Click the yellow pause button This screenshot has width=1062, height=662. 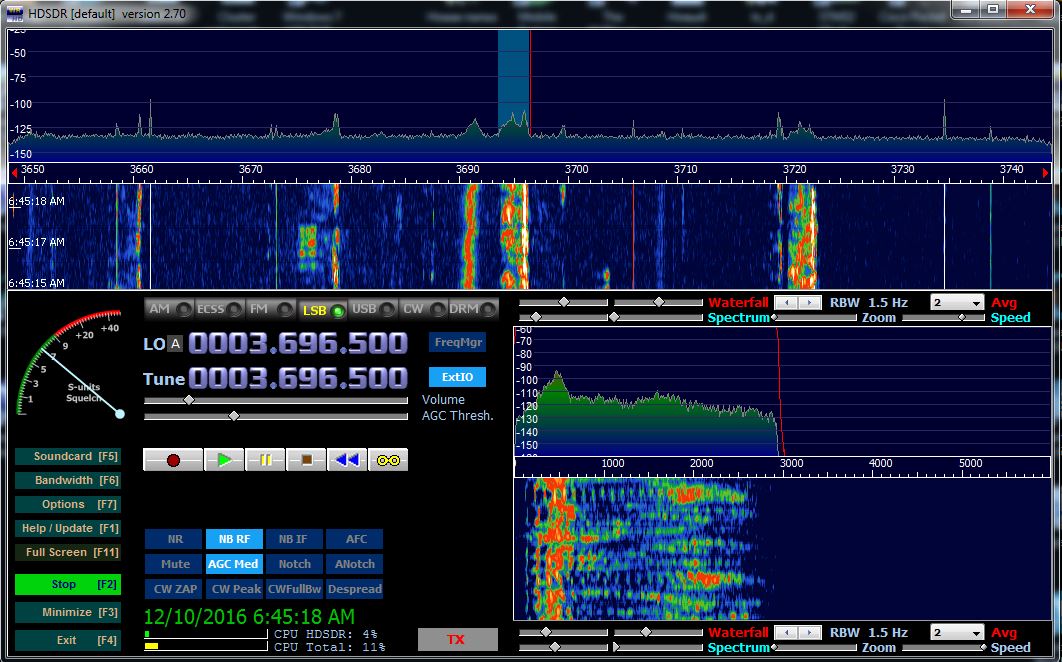[265, 460]
